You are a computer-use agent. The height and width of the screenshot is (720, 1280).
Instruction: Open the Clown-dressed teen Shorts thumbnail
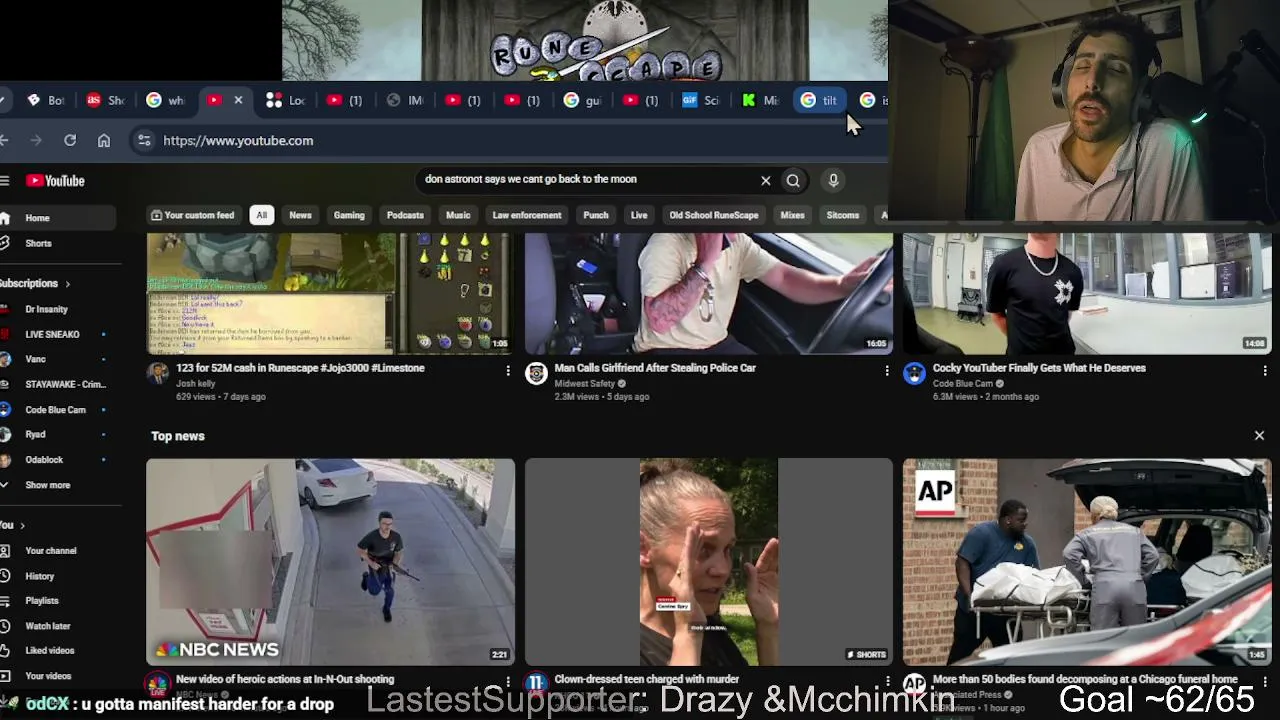708,562
